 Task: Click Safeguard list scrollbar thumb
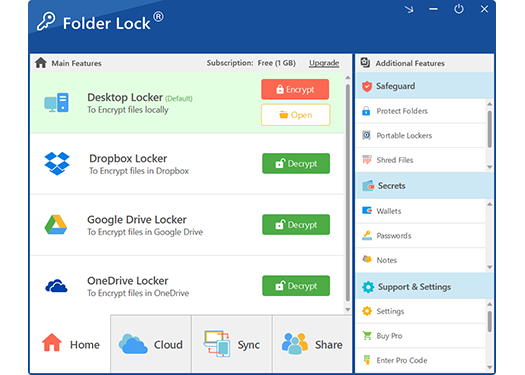pyautogui.click(x=490, y=129)
